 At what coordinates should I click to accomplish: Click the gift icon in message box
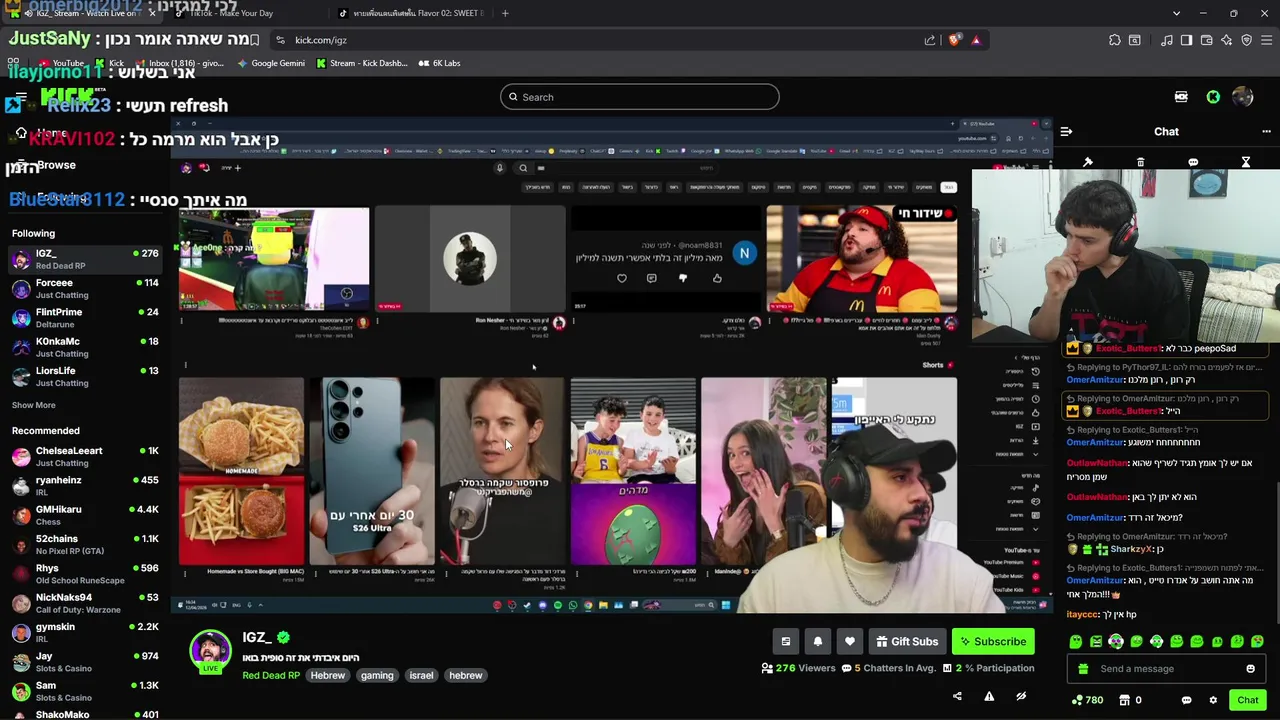click(x=1083, y=669)
